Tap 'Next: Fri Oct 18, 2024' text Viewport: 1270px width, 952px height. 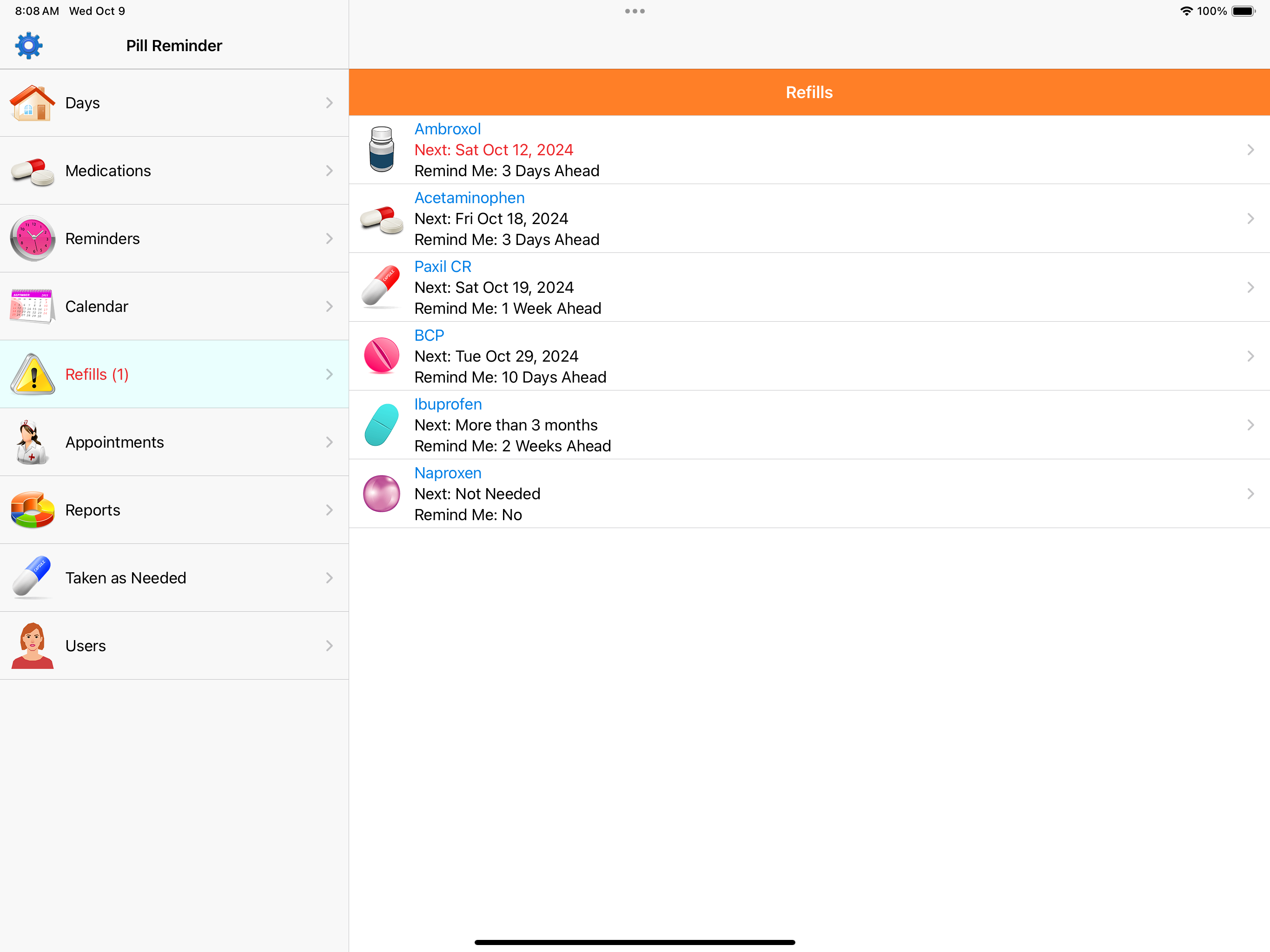(x=491, y=219)
